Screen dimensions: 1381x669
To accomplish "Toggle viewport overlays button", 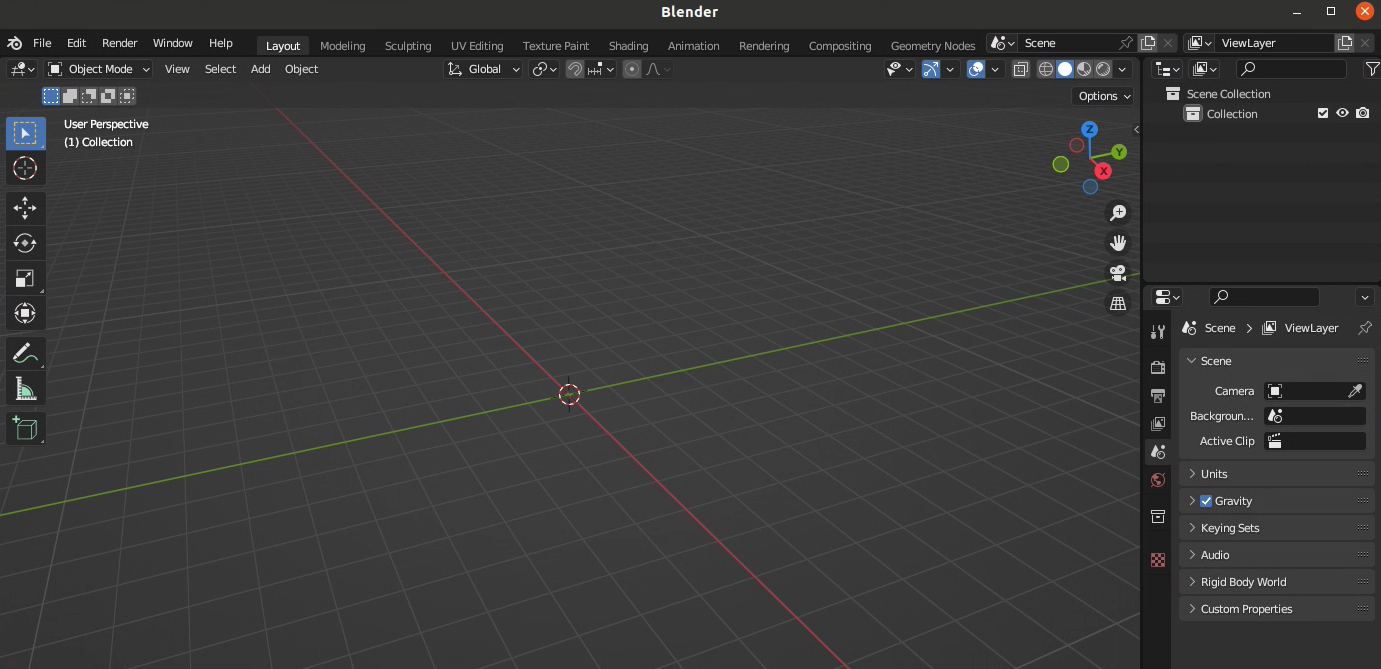I will click(x=977, y=69).
